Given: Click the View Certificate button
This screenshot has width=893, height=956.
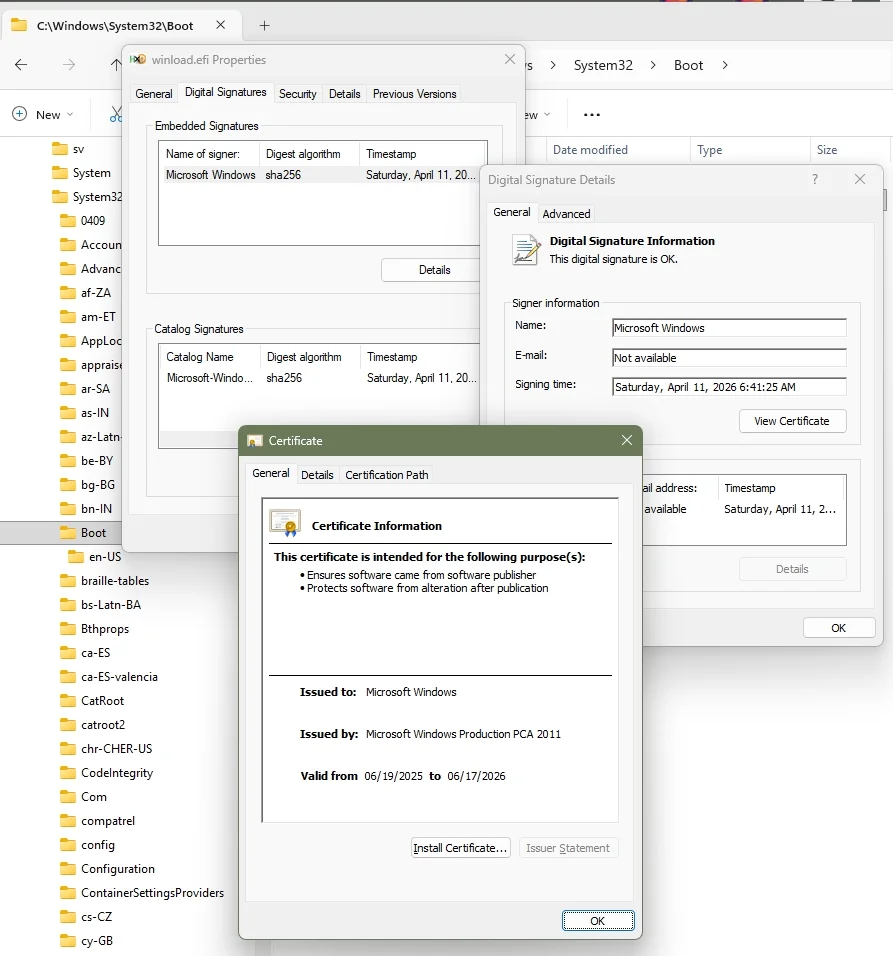Looking at the screenshot, I should pos(792,421).
